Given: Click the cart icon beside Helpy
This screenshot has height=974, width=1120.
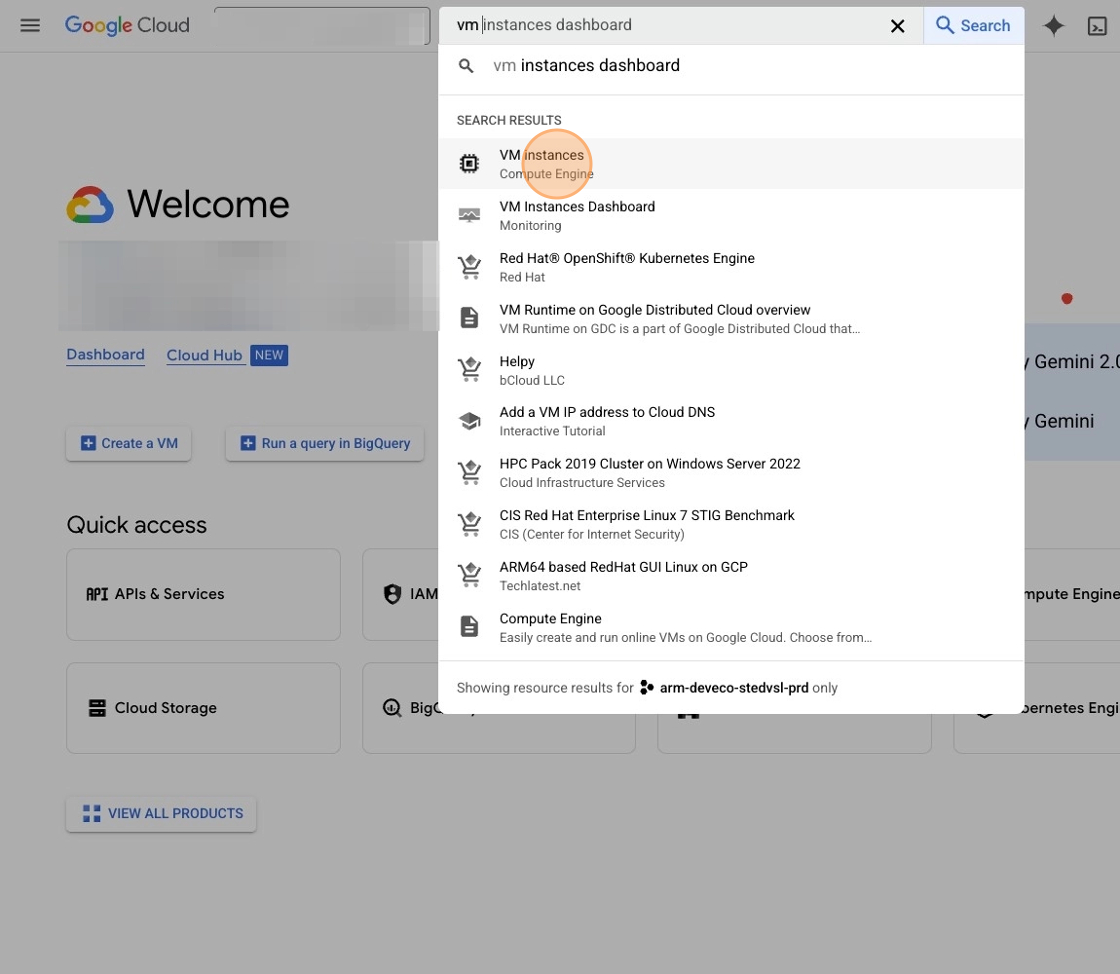Looking at the screenshot, I should pyautogui.click(x=469, y=370).
